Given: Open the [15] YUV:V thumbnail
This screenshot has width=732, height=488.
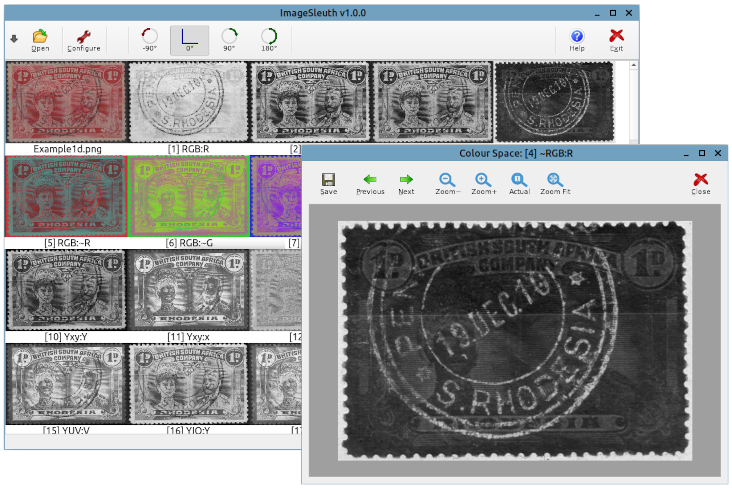Looking at the screenshot, I should 66,384.
